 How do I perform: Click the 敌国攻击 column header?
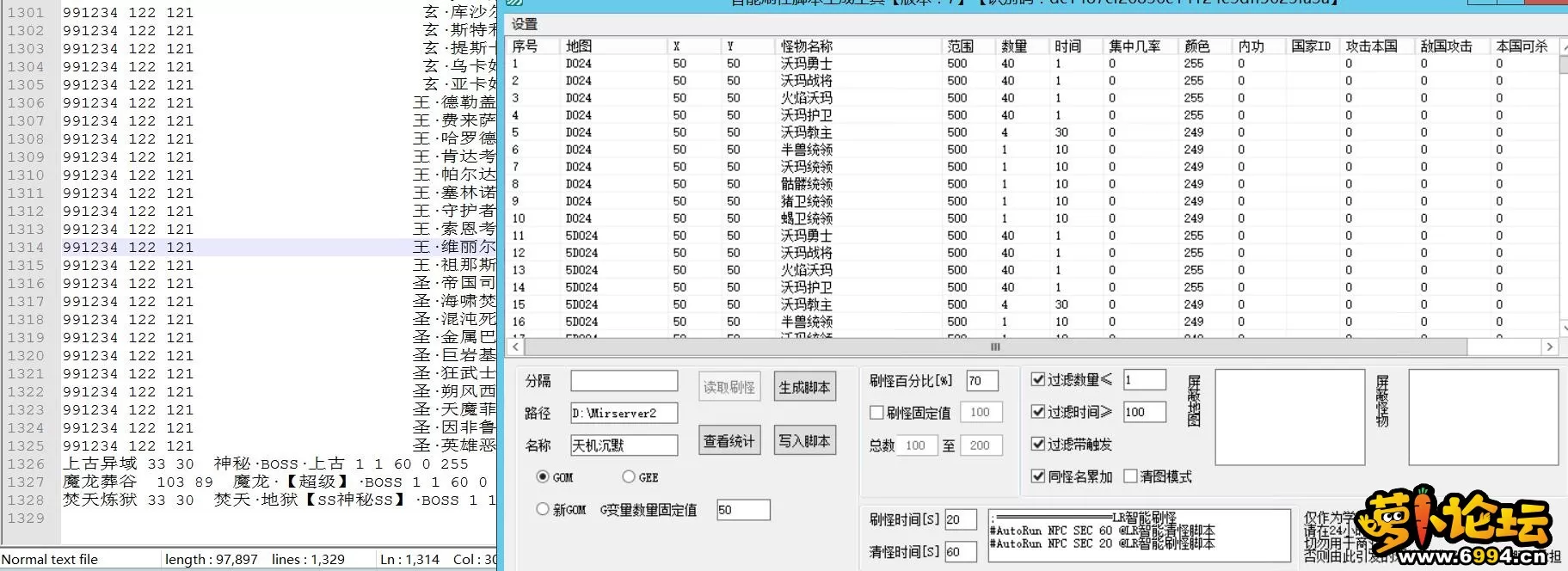coord(1453,46)
